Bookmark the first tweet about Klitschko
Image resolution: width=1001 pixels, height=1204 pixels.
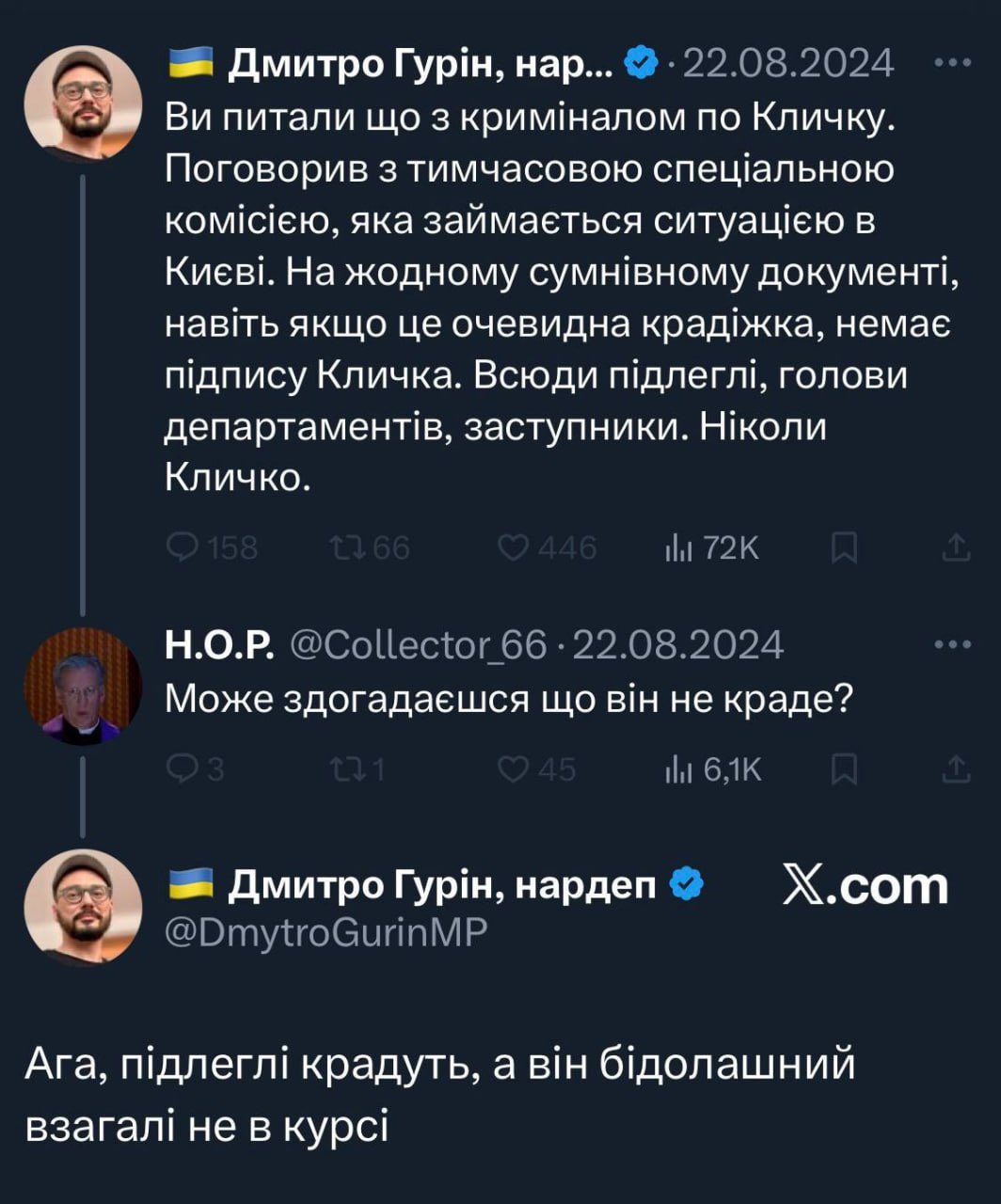[845, 547]
